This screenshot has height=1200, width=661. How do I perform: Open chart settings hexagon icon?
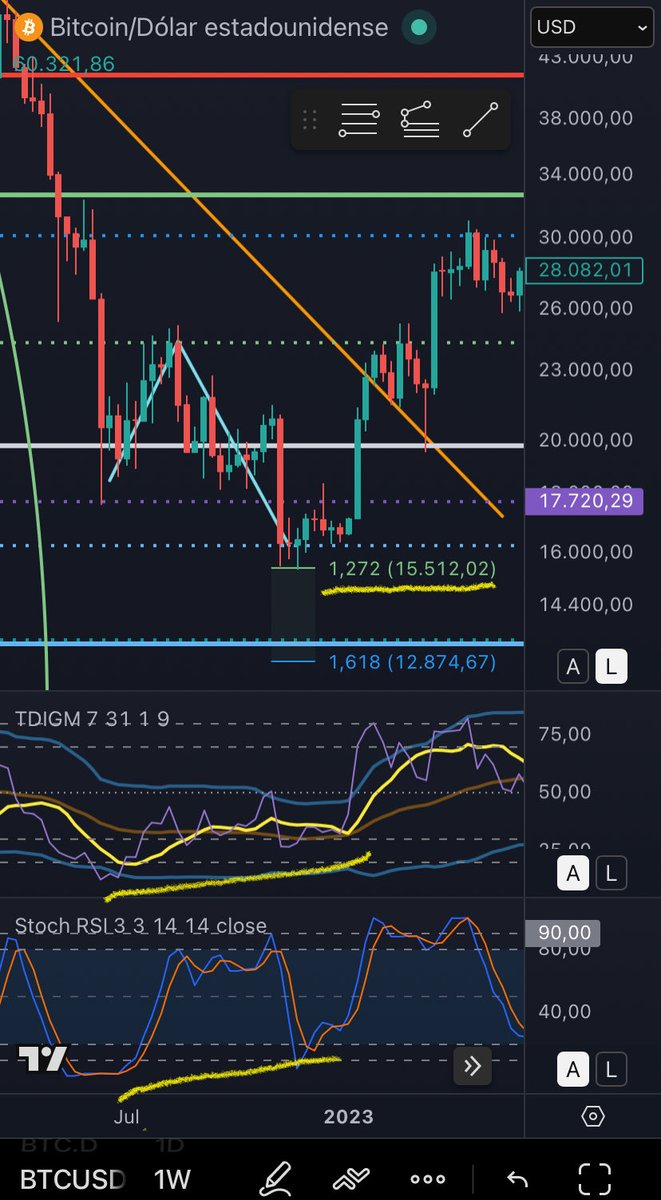pyautogui.click(x=592, y=1116)
